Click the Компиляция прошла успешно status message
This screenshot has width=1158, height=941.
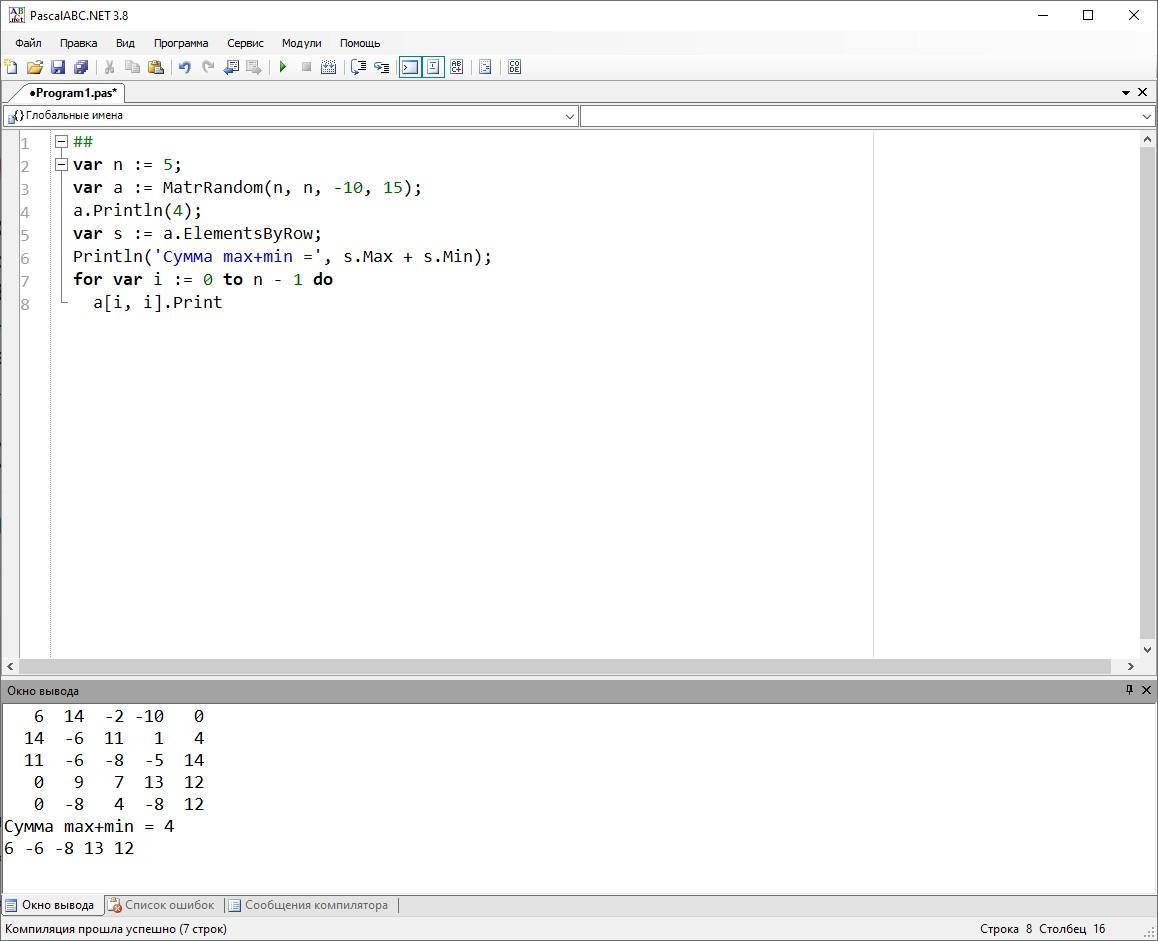[116, 929]
